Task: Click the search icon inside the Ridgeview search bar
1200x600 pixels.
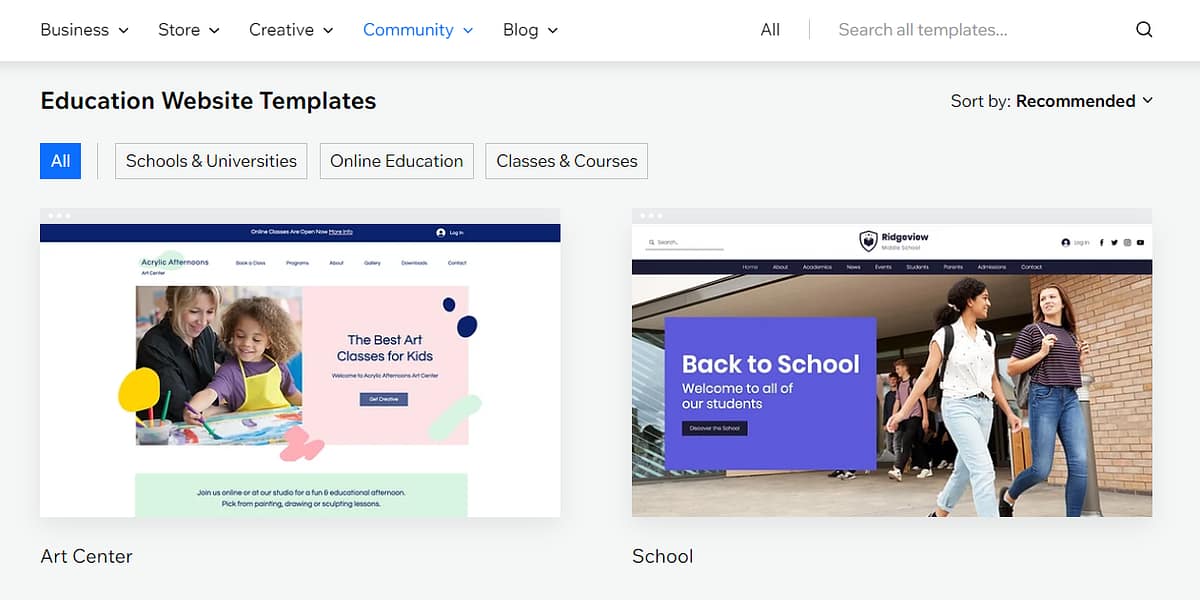Action: tap(651, 241)
